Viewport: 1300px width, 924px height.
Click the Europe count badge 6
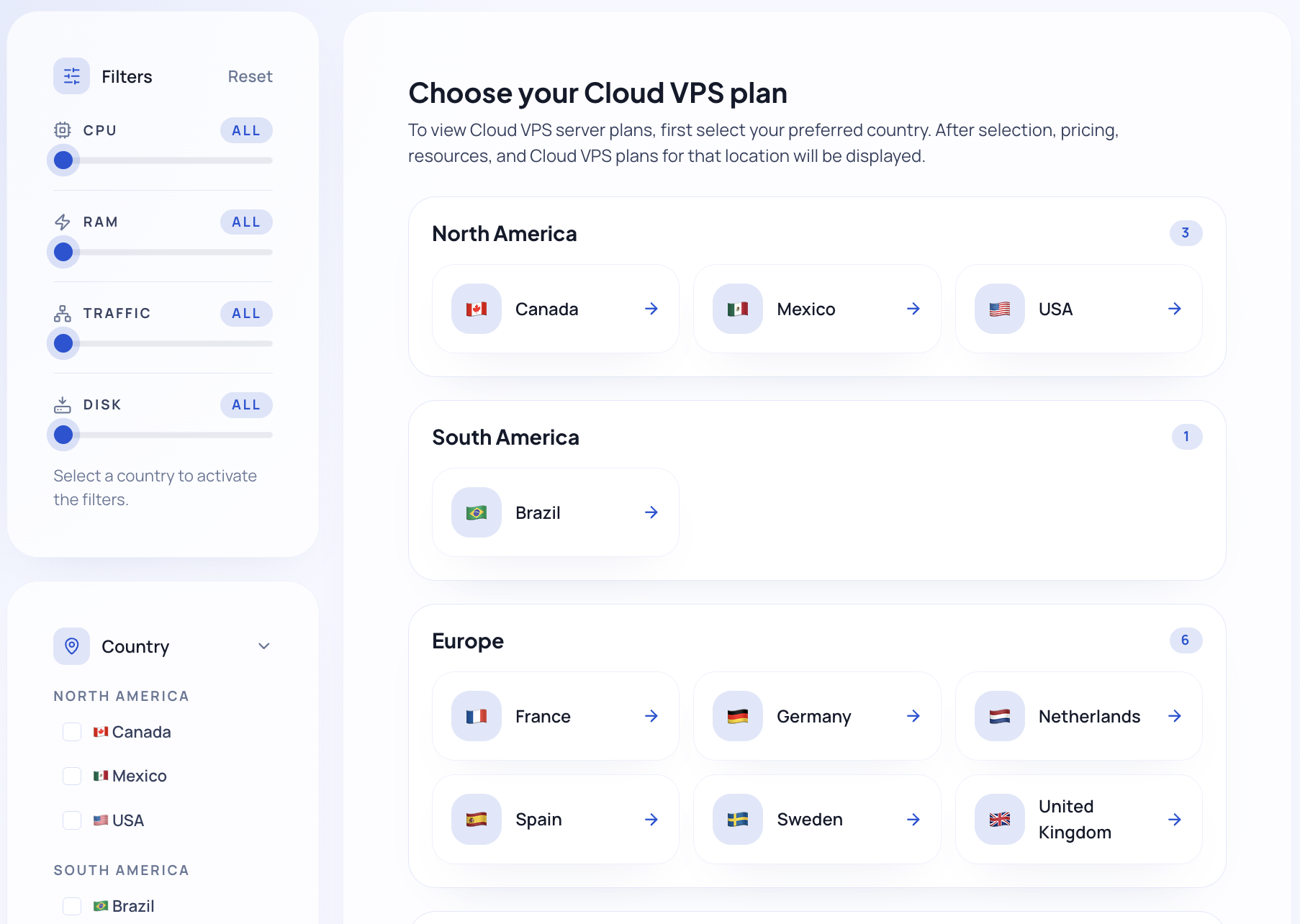click(x=1186, y=640)
